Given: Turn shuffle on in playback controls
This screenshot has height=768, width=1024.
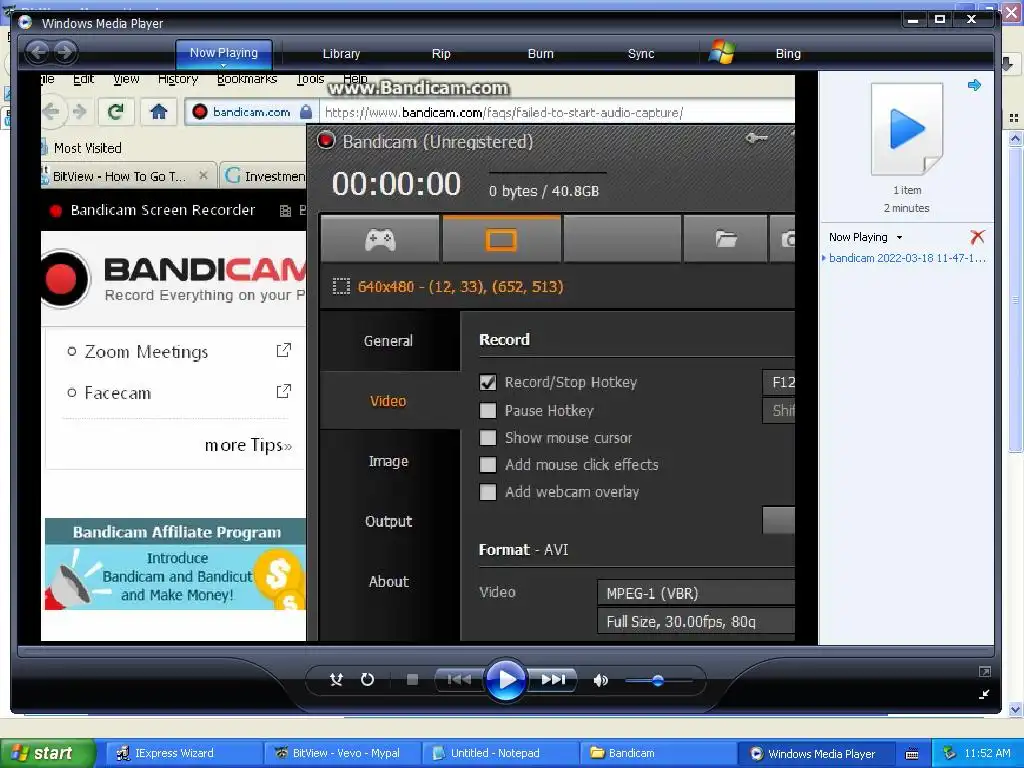Looking at the screenshot, I should coord(336,680).
